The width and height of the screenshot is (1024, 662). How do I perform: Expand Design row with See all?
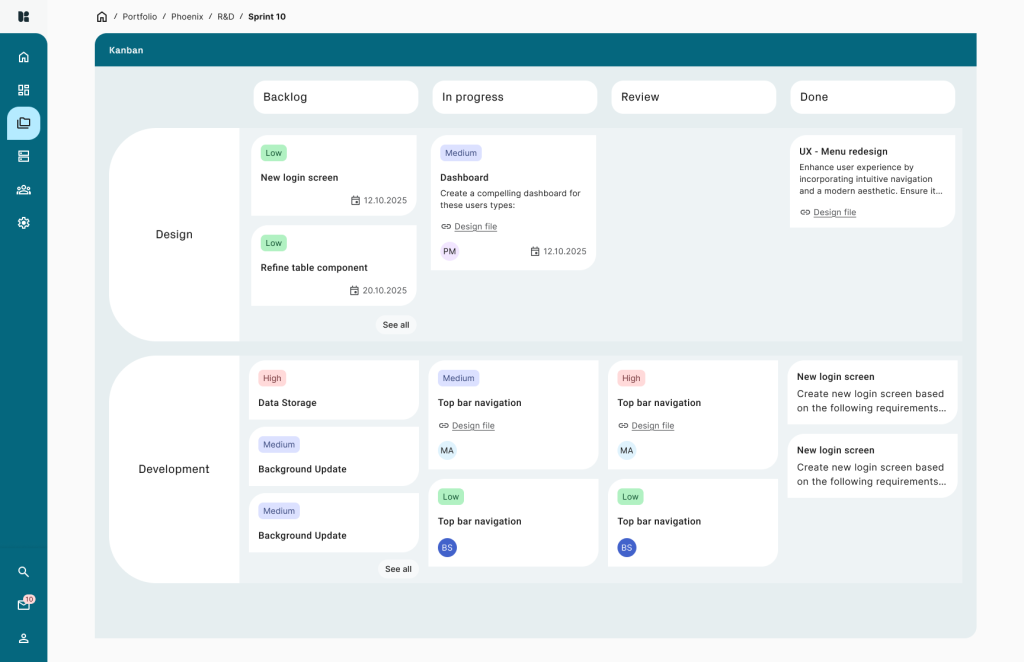point(396,325)
